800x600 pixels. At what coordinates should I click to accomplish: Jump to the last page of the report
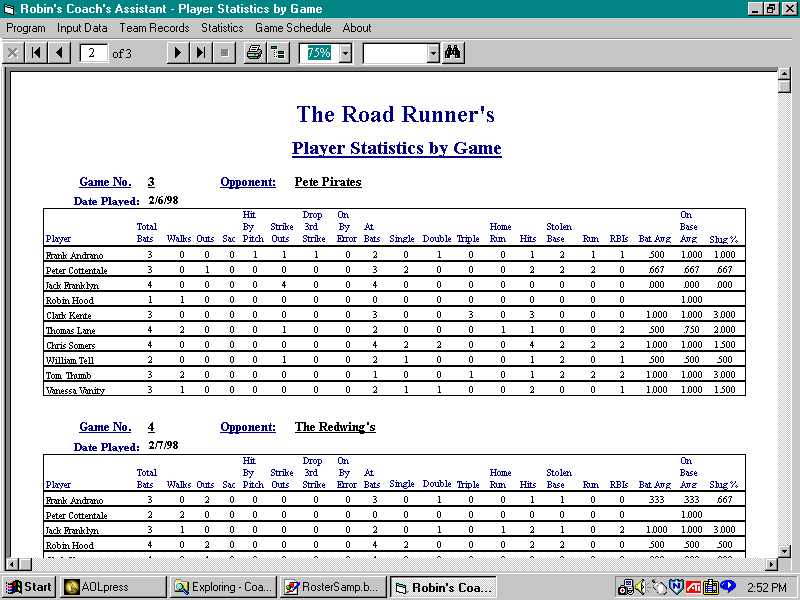click(x=201, y=53)
